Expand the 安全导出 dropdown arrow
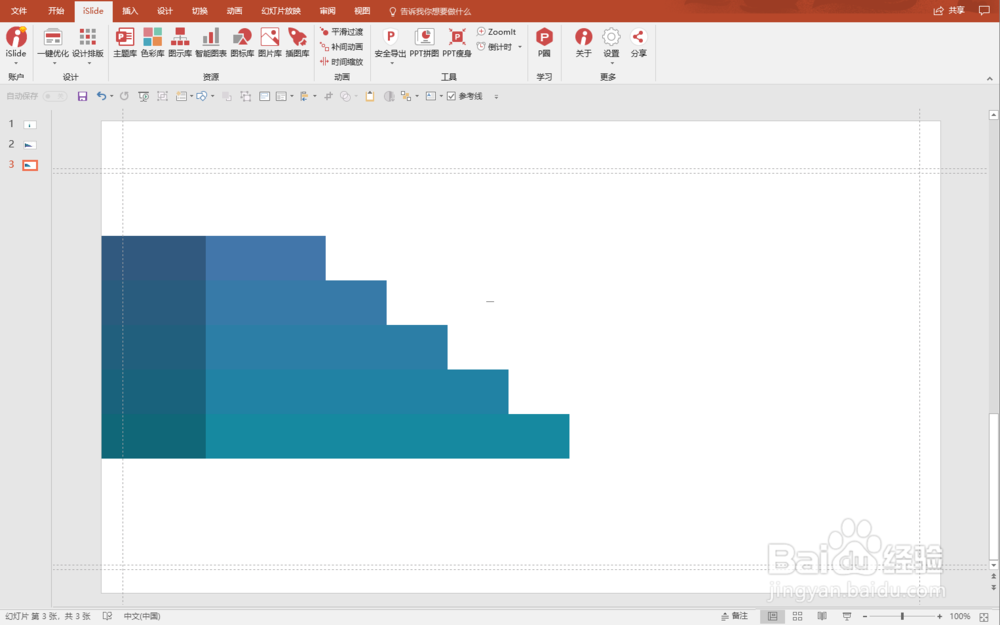The width and height of the screenshot is (1000, 625). [x=392, y=63]
